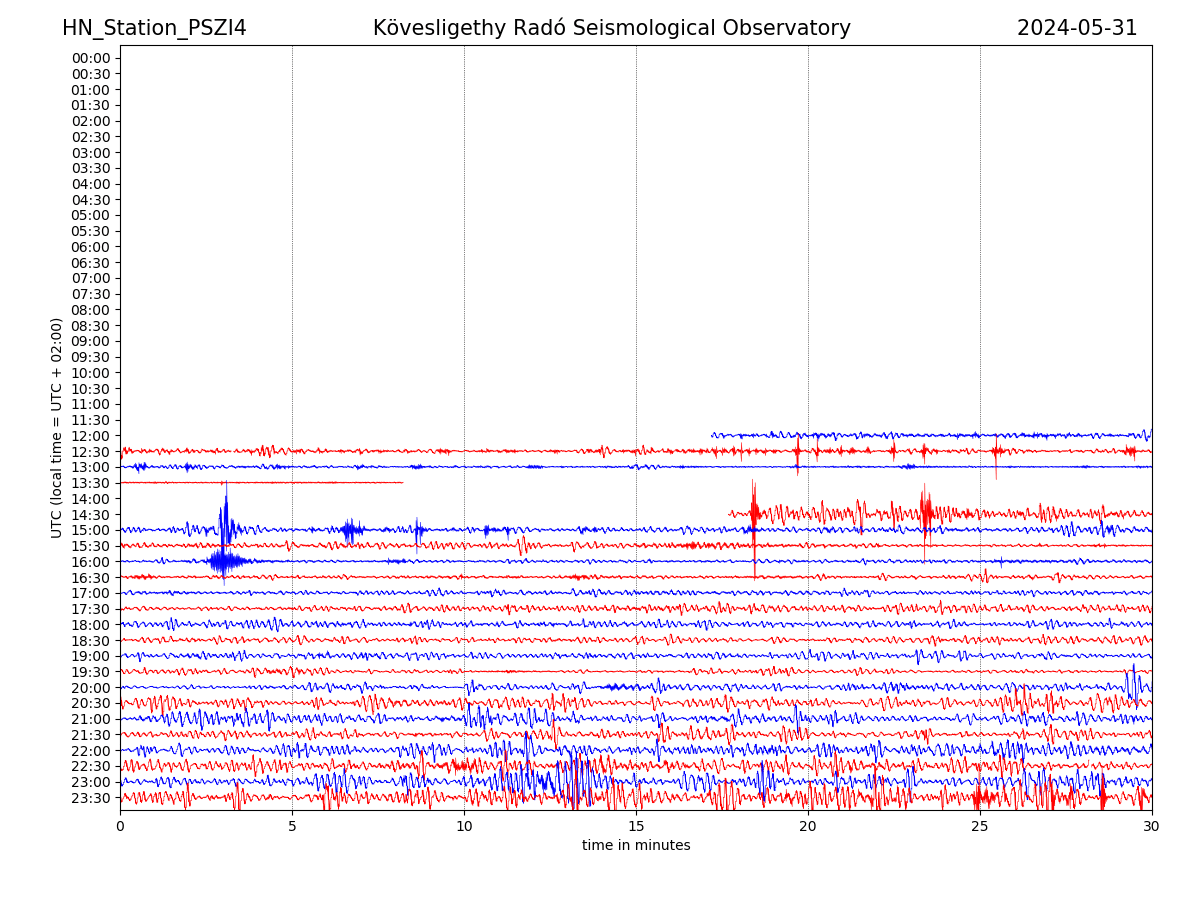Image resolution: width=1200 pixels, height=900 pixels.
Task: Click the HN_Station_PSZI4 station title
Action: point(154,28)
